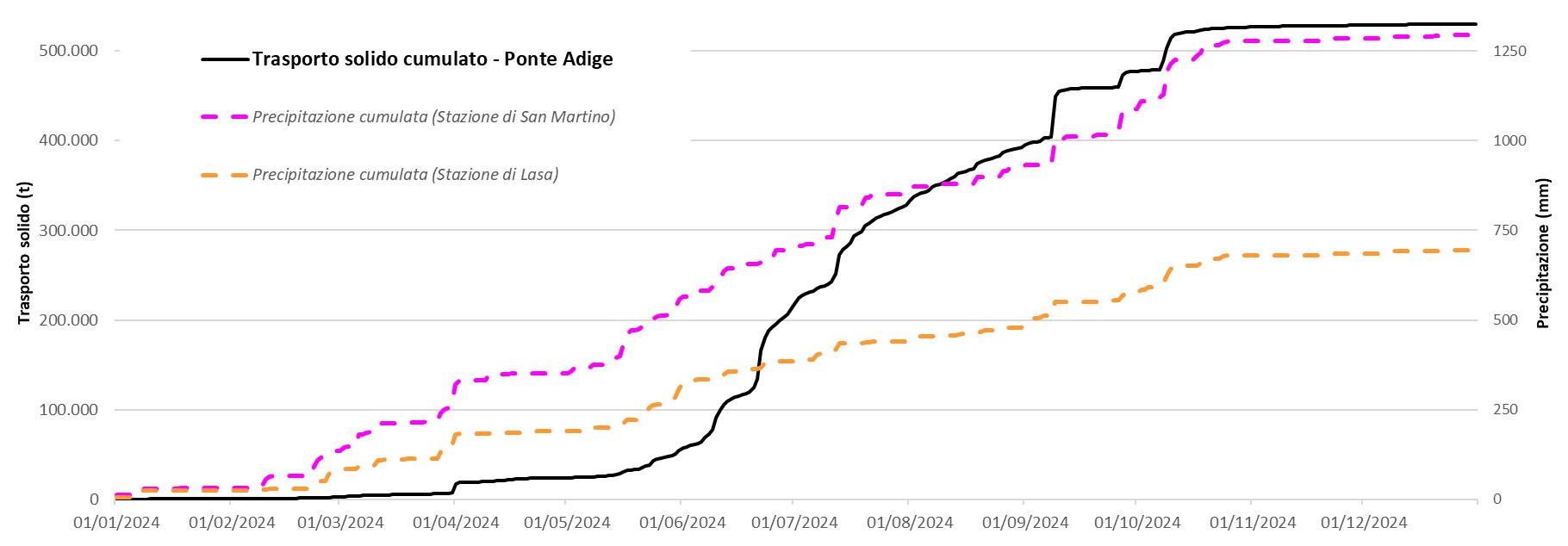Click the black solid legend line swatch
Viewport: 1568px width, 546px height.
[x=225, y=59]
